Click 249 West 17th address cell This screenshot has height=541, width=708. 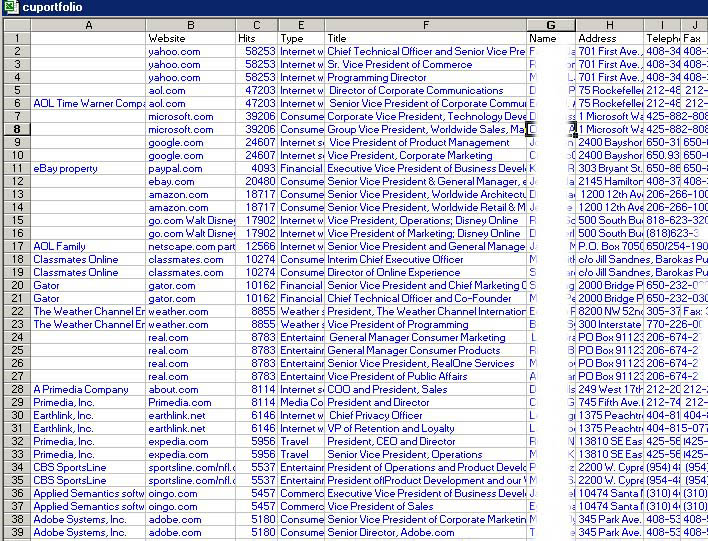coord(610,389)
